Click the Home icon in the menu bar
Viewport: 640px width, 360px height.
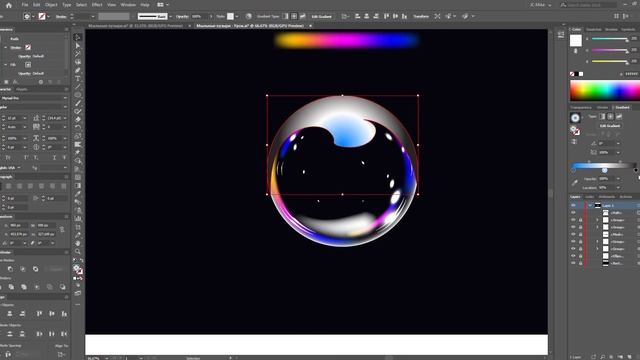pos(9,5)
